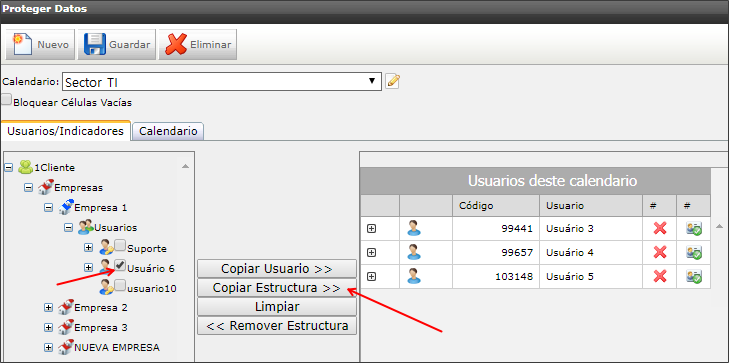The height and width of the screenshot is (363, 729).
Task: Collapse the Empresa 1 tree node
Action: [x=48, y=207]
